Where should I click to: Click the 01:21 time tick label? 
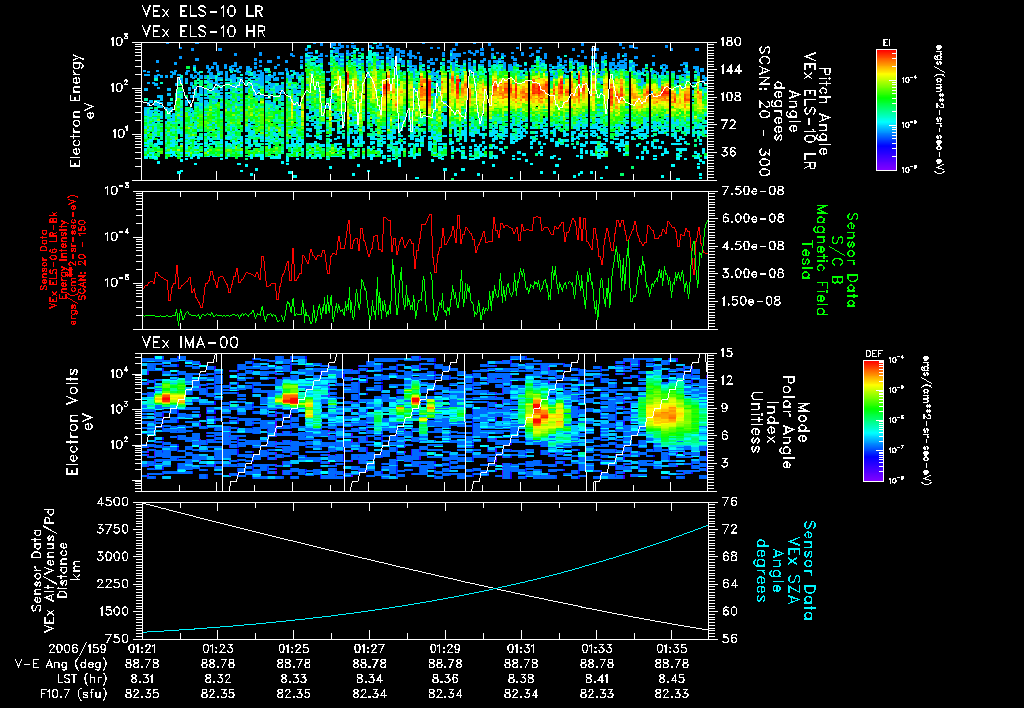click(142, 649)
